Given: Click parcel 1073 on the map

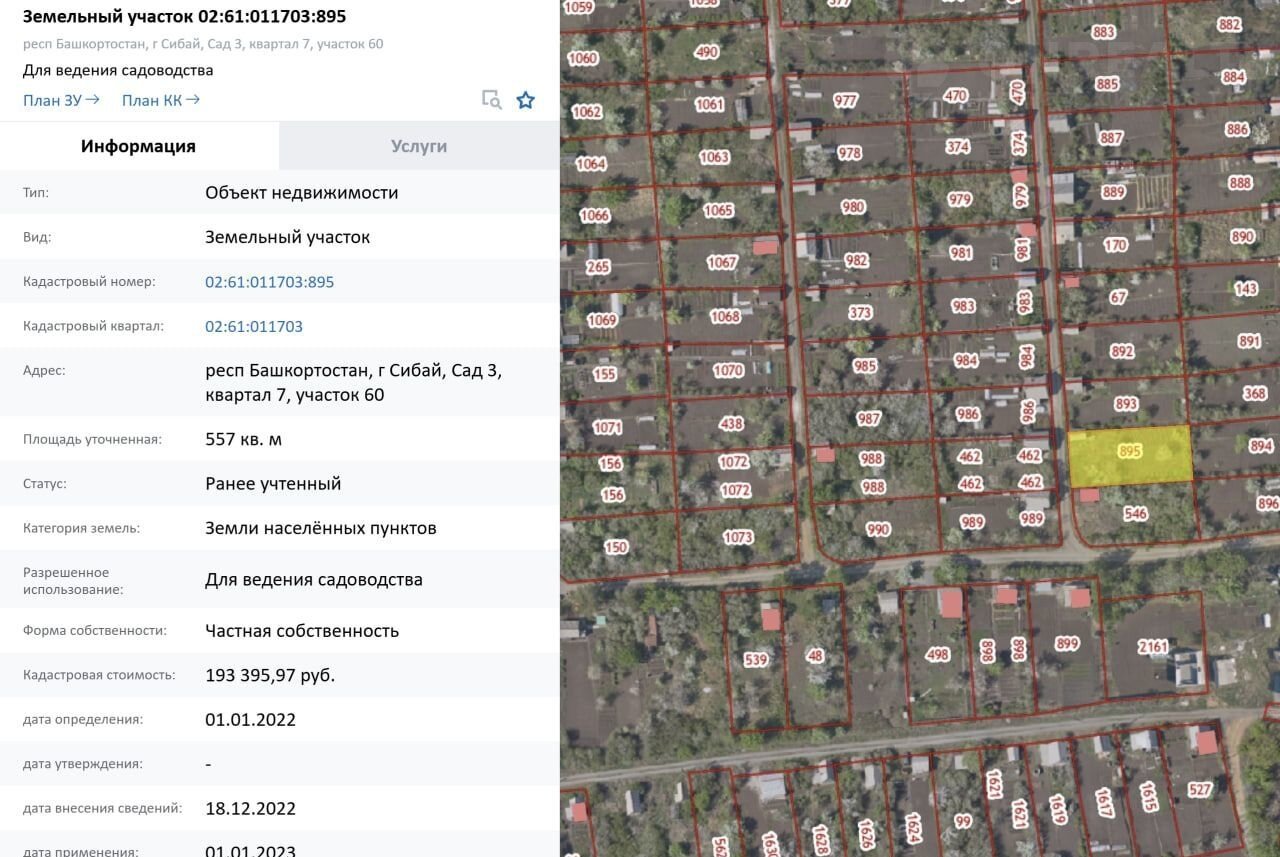Looking at the screenshot, I should (737, 537).
